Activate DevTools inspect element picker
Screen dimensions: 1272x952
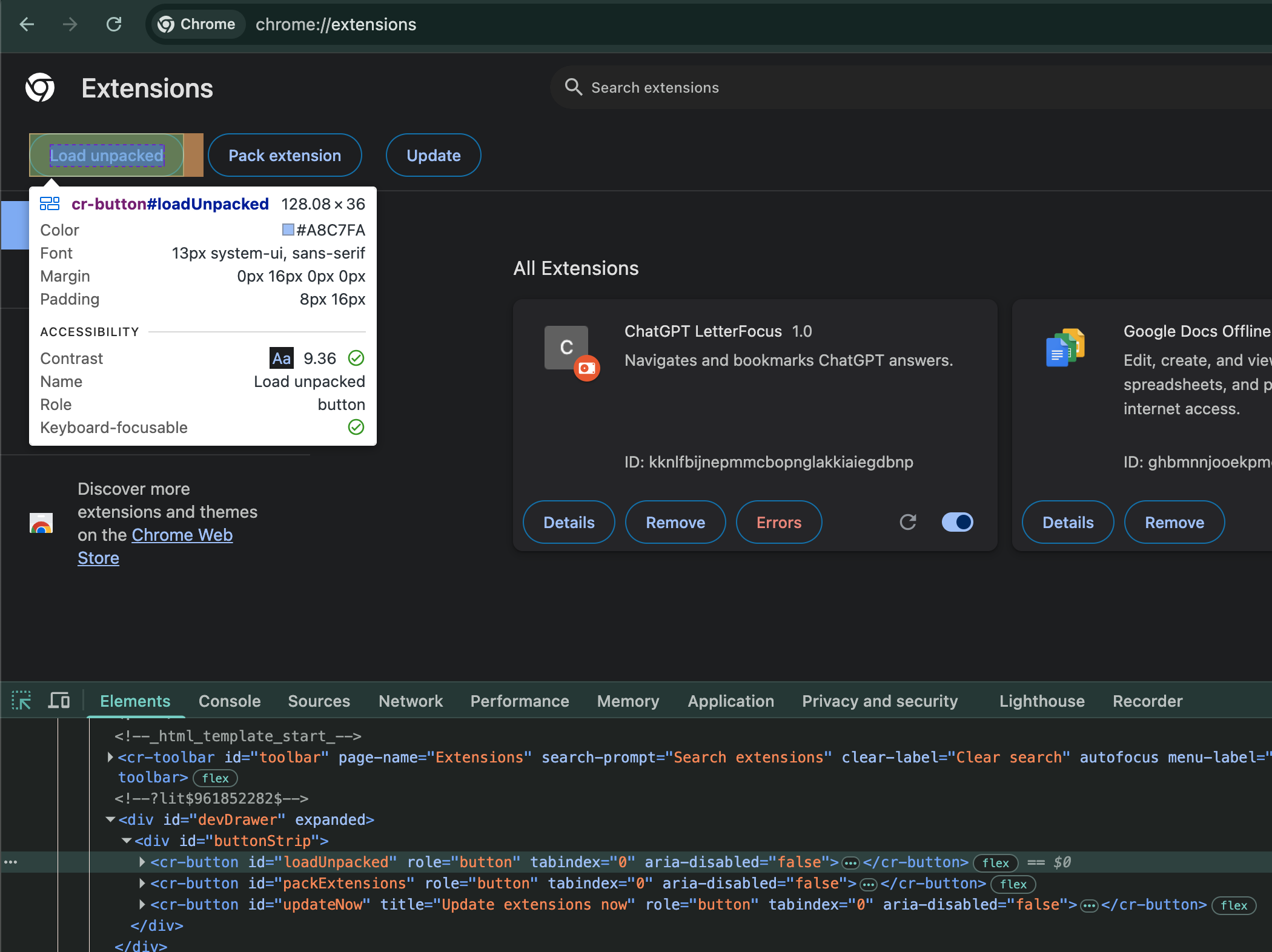click(22, 701)
